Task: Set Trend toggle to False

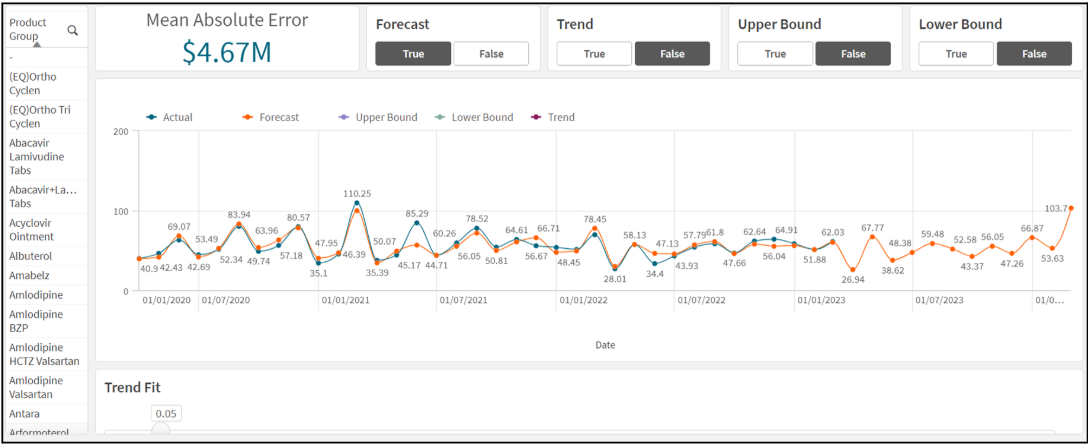Action: (x=672, y=53)
